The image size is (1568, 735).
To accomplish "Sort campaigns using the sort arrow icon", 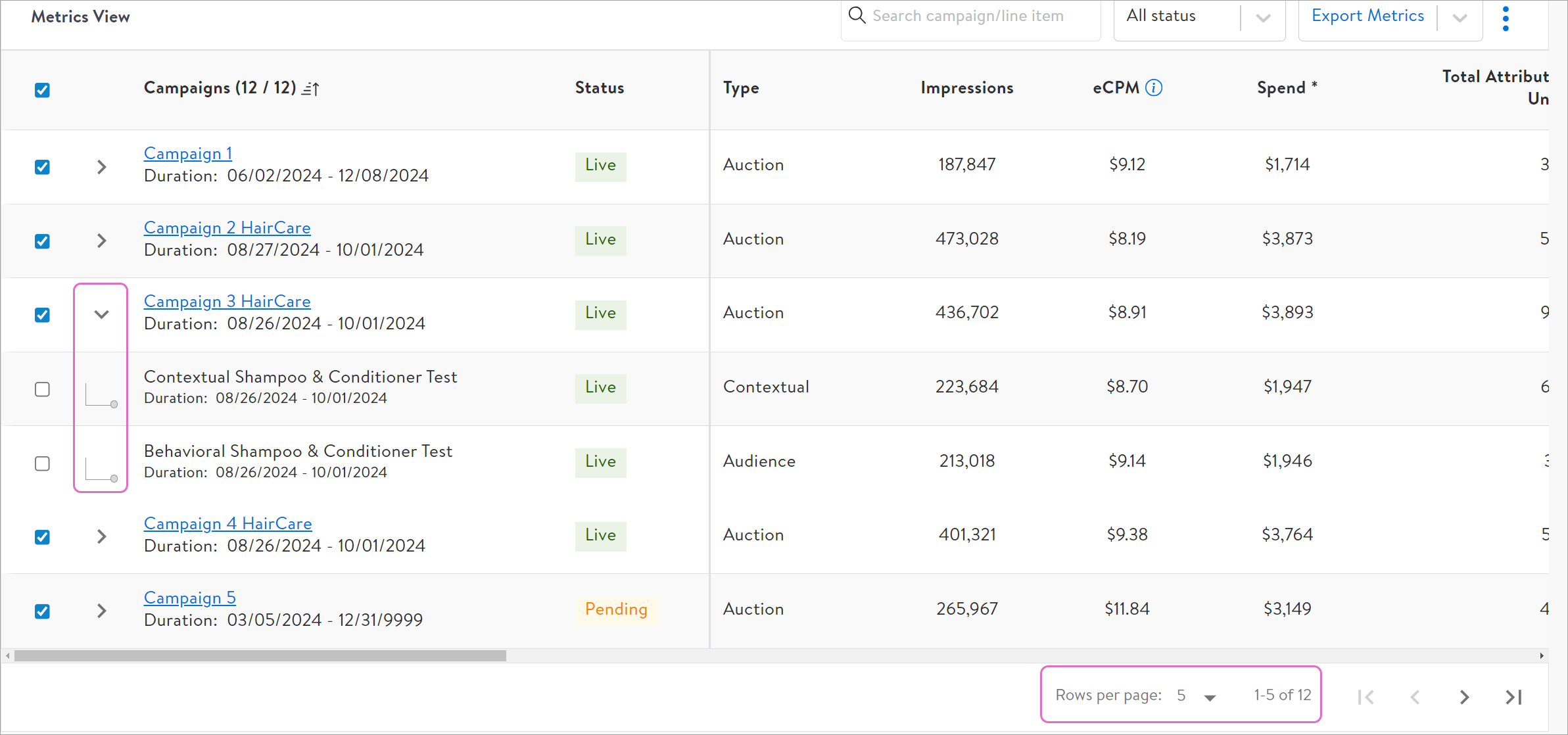I will point(311,88).
